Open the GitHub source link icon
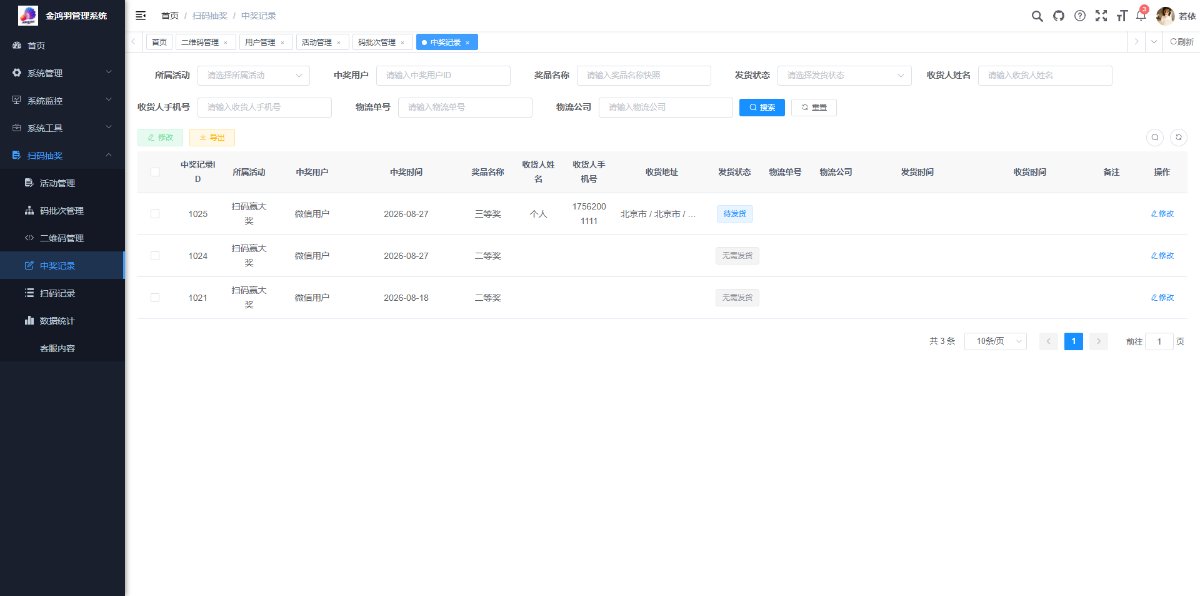 tap(1058, 15)
